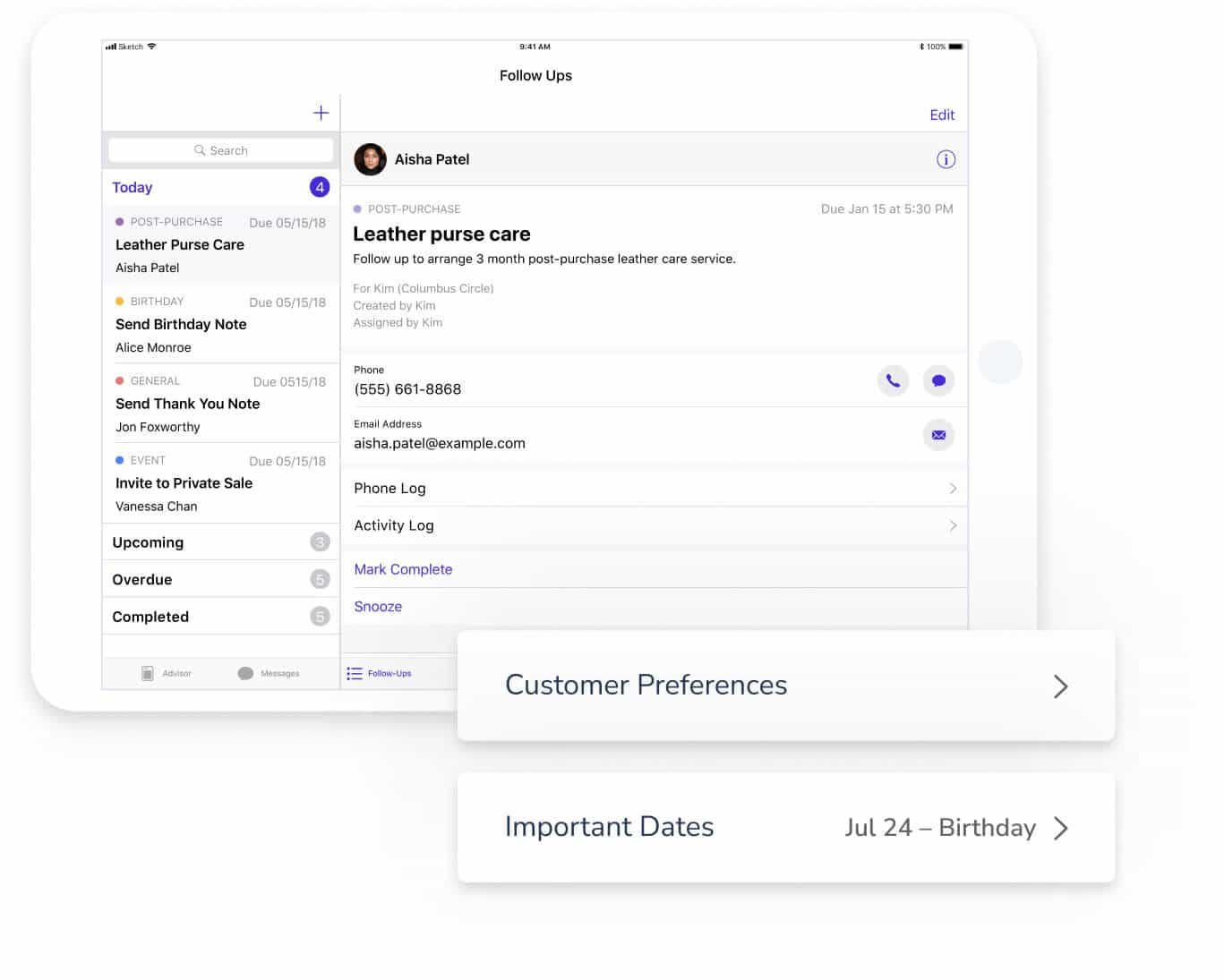Open the Phone Log chevron
The width and height of the screenshot is (1224, 980).
click(952, 489)
